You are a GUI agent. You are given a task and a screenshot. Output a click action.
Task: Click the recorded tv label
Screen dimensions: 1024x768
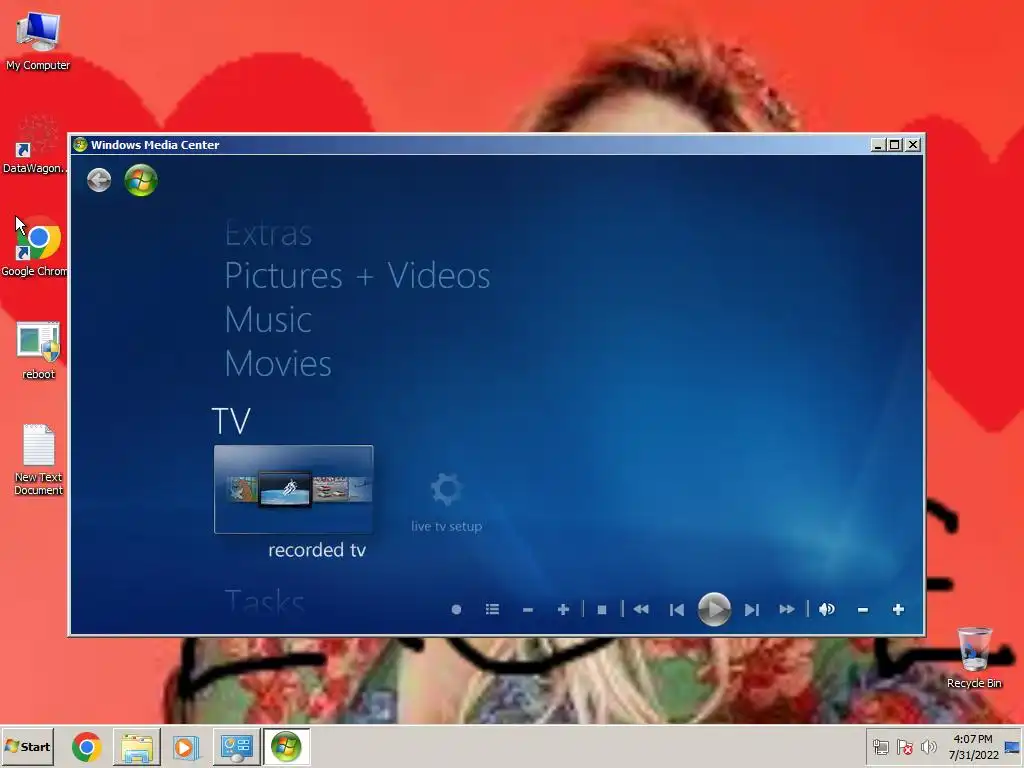[x=317, y=551]
